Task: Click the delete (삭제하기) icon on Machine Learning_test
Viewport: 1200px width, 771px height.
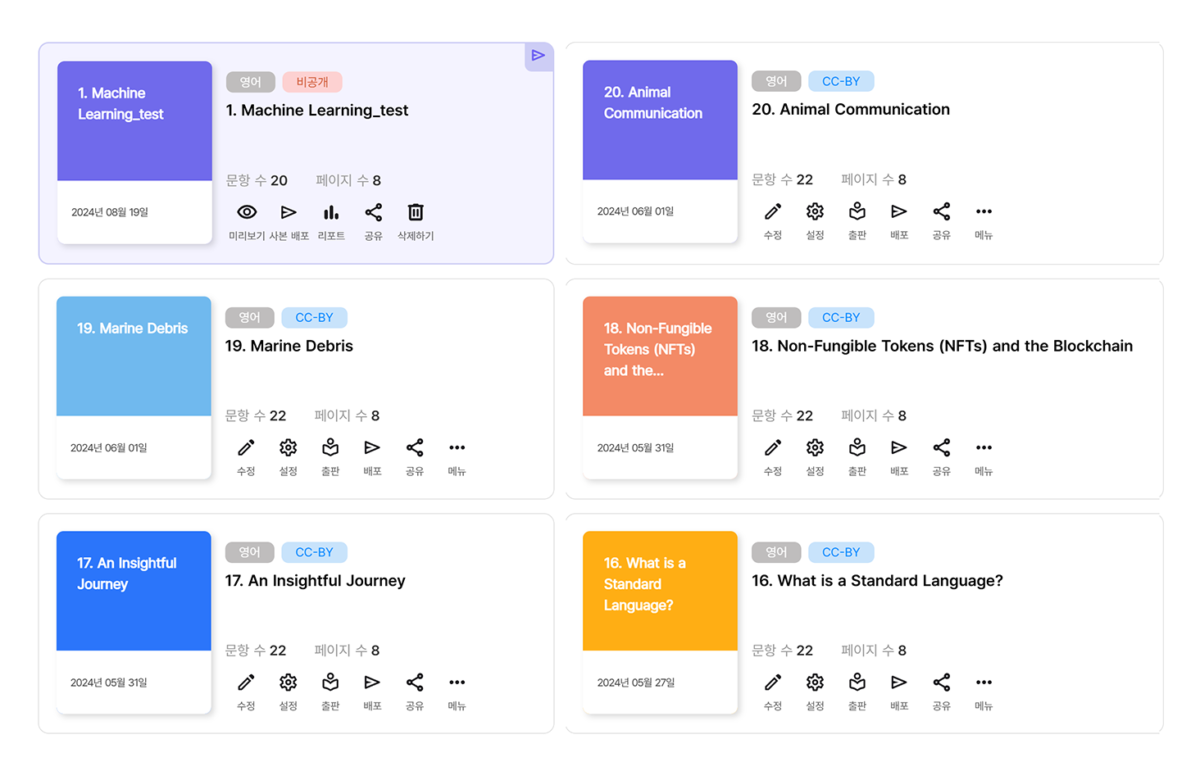Action: (x=415, y=211)
